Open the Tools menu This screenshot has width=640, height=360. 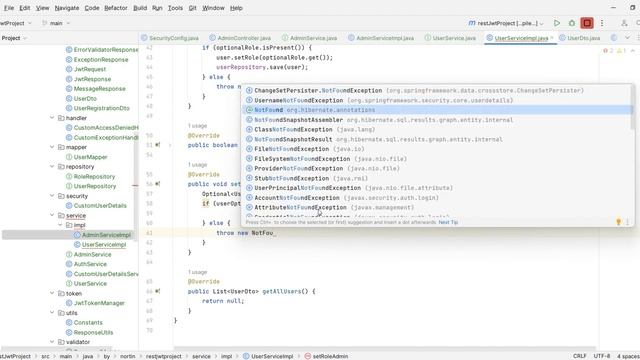[175, 8]
